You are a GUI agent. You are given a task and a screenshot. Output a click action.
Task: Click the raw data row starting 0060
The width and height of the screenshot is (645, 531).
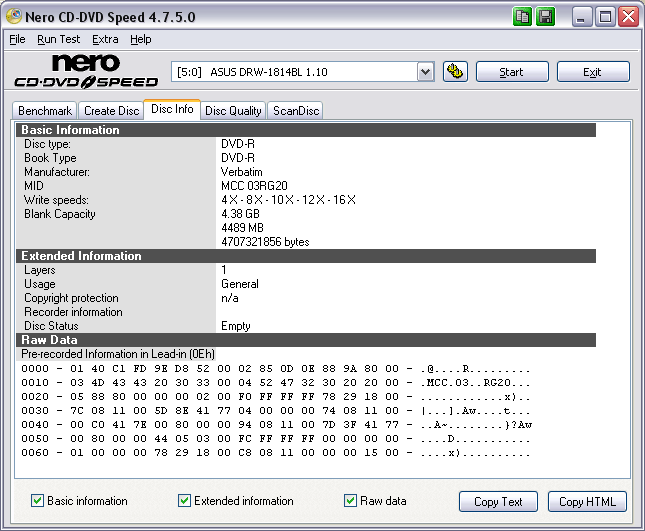pyautogui.click(x=276, y=452)
